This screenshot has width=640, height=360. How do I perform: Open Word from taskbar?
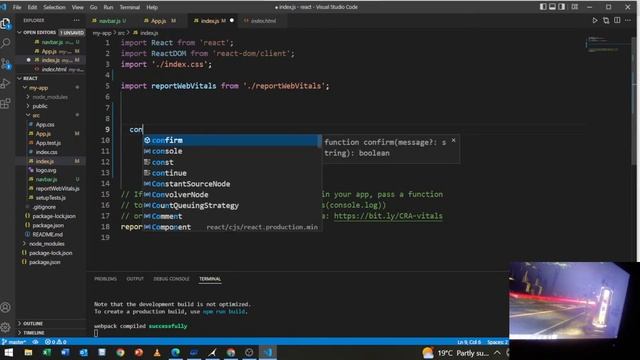point(65,353)
